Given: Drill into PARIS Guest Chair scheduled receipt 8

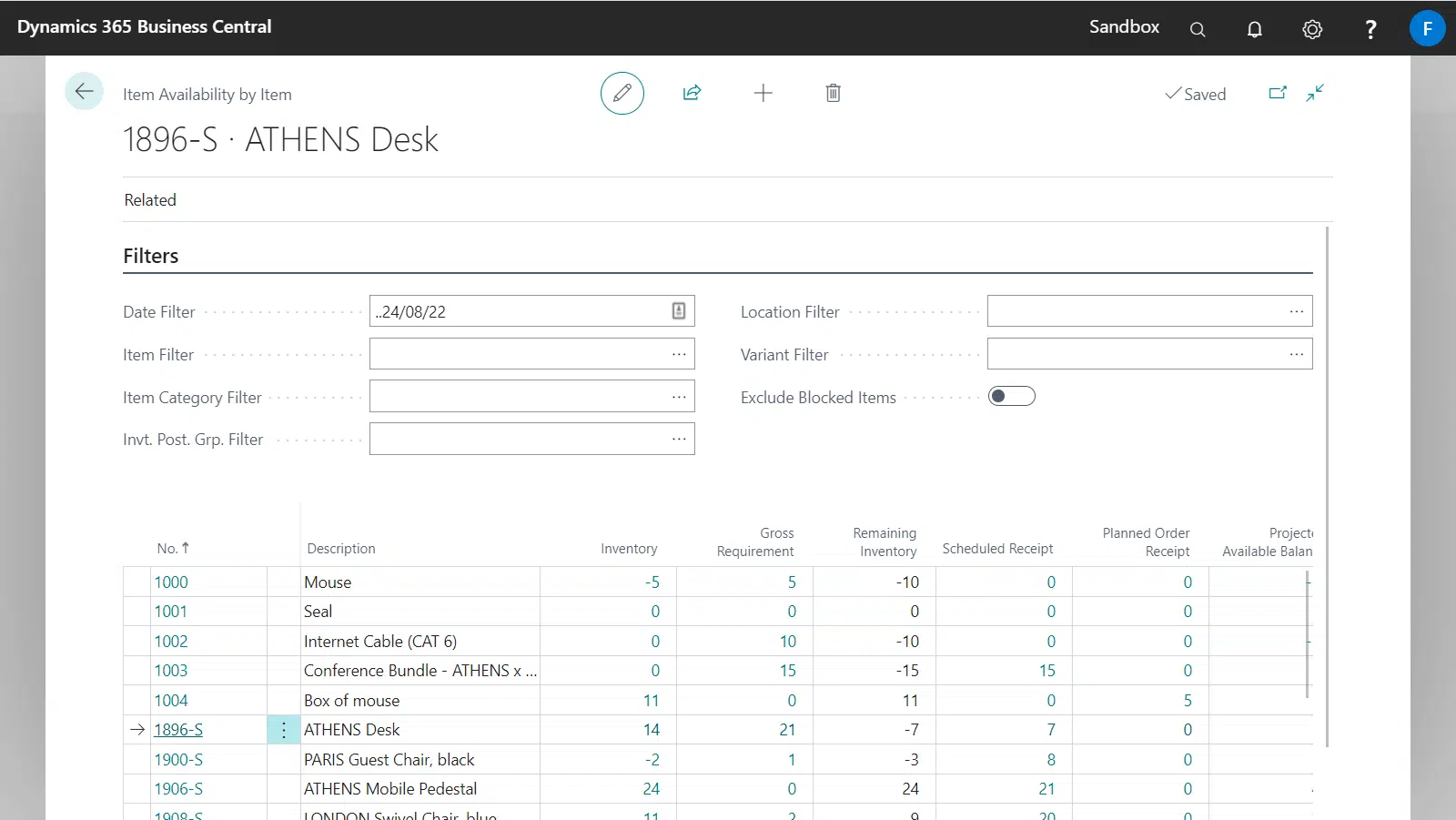Looking at the screenshot, I should (1051, 760).
